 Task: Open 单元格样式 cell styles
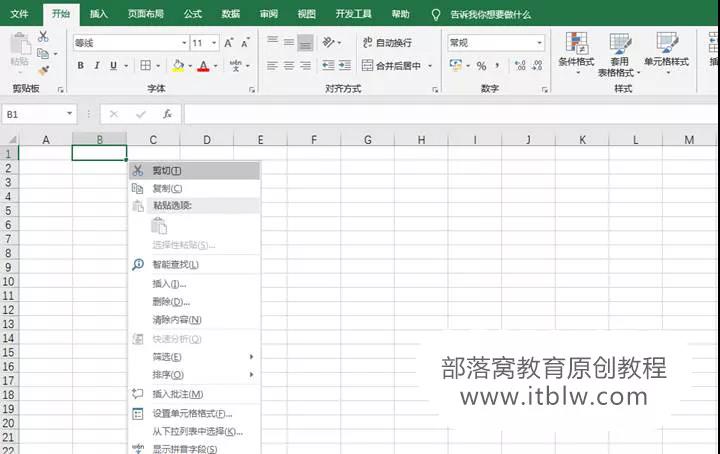tap(666, 53)
